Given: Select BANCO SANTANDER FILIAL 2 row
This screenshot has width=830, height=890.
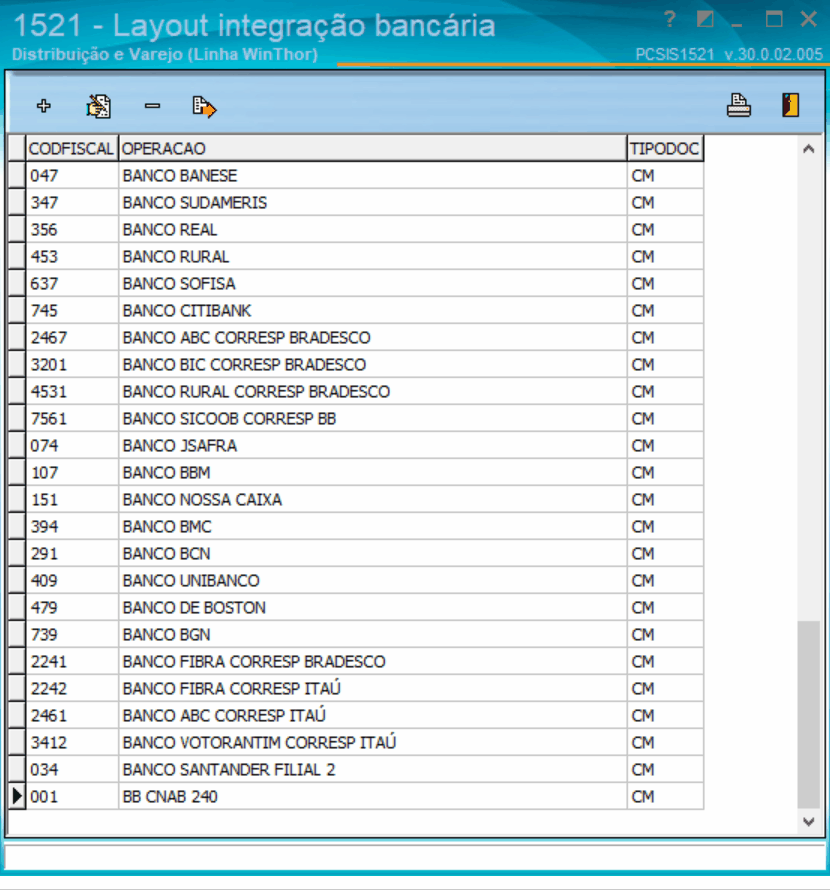Looking at the screenshot, I should tap(356, 769).
